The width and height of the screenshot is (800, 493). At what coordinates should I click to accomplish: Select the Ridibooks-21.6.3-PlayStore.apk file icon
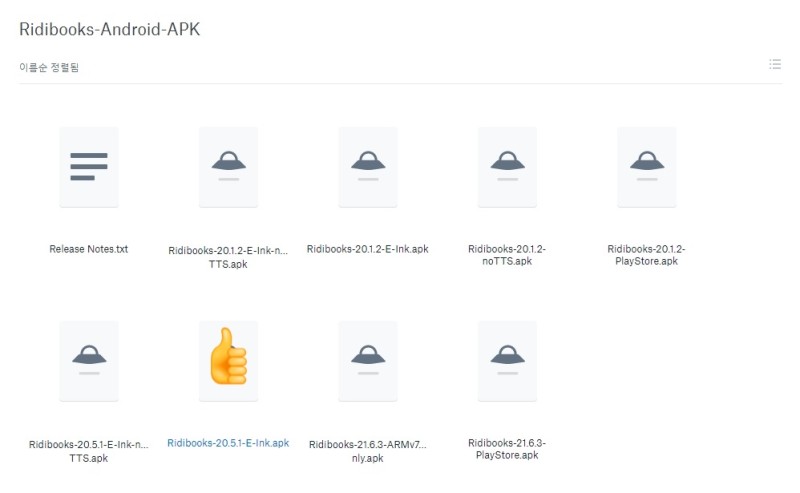[x=507, y=361]
